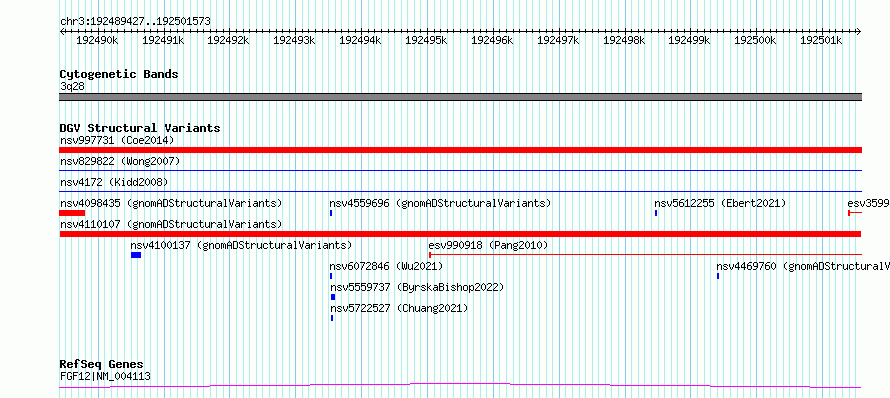Viewport: 890px width, 398px height.
Task: Select the nsv4098435 short red variant bar
Action: (x=72, y=213)
